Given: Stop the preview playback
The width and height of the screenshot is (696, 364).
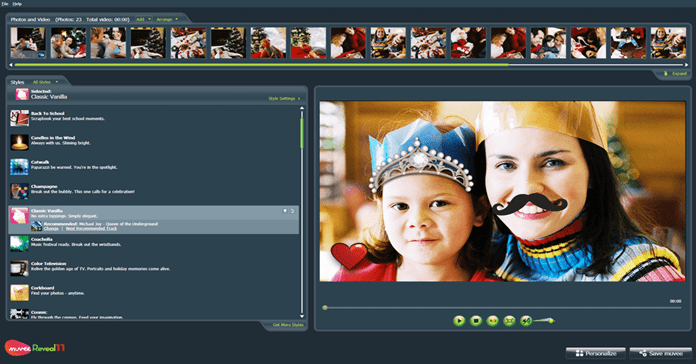Looking at the screenshot, I should pos(476,320).
